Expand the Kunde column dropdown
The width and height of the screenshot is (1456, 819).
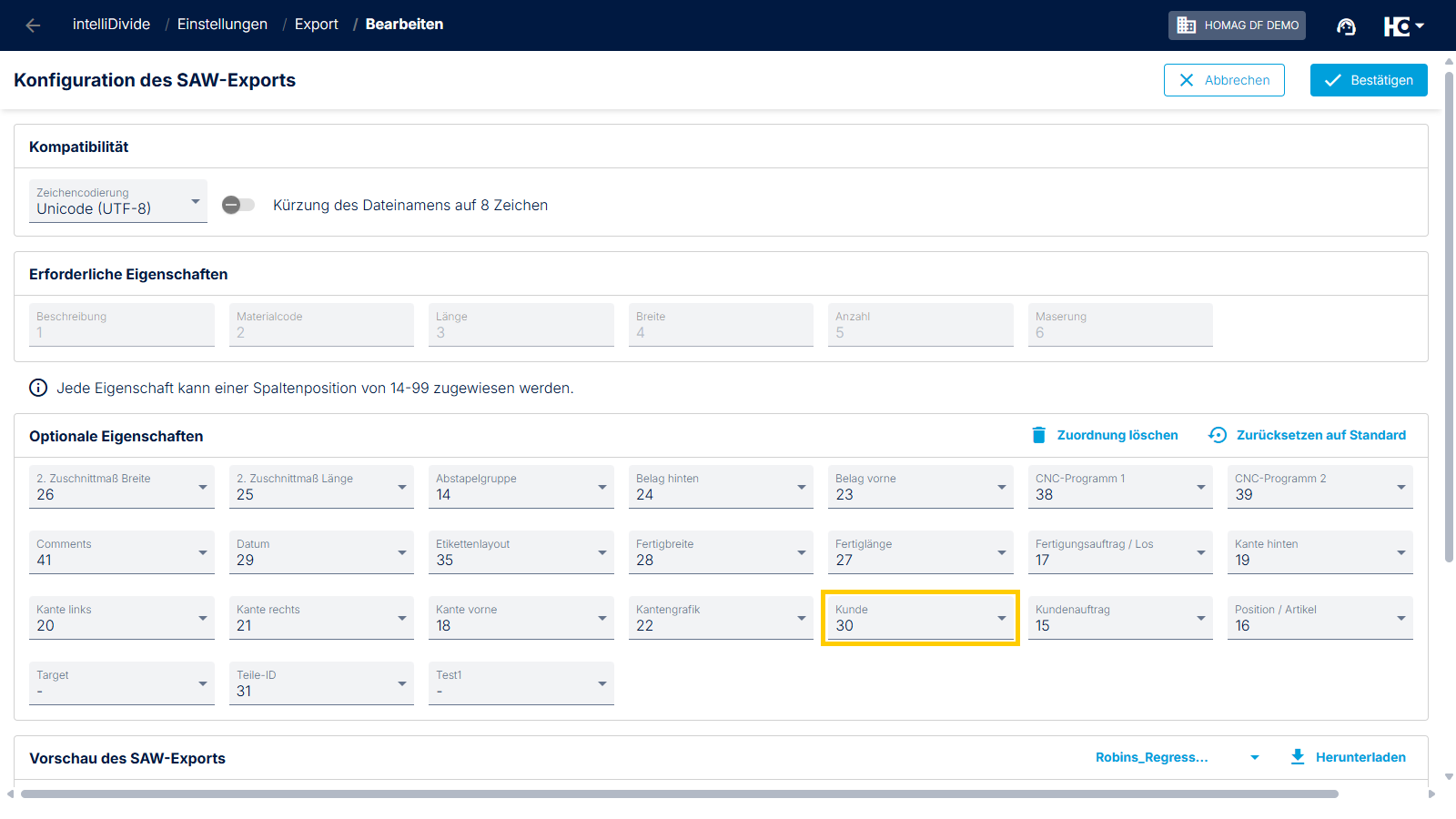click(920, 618)
